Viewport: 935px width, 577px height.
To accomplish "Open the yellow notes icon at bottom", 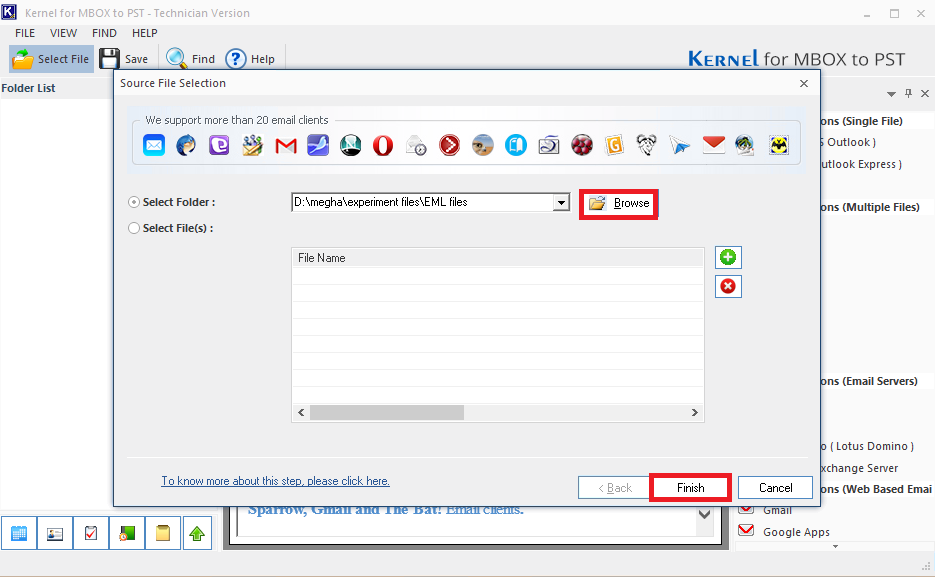I will click(163, 533).
